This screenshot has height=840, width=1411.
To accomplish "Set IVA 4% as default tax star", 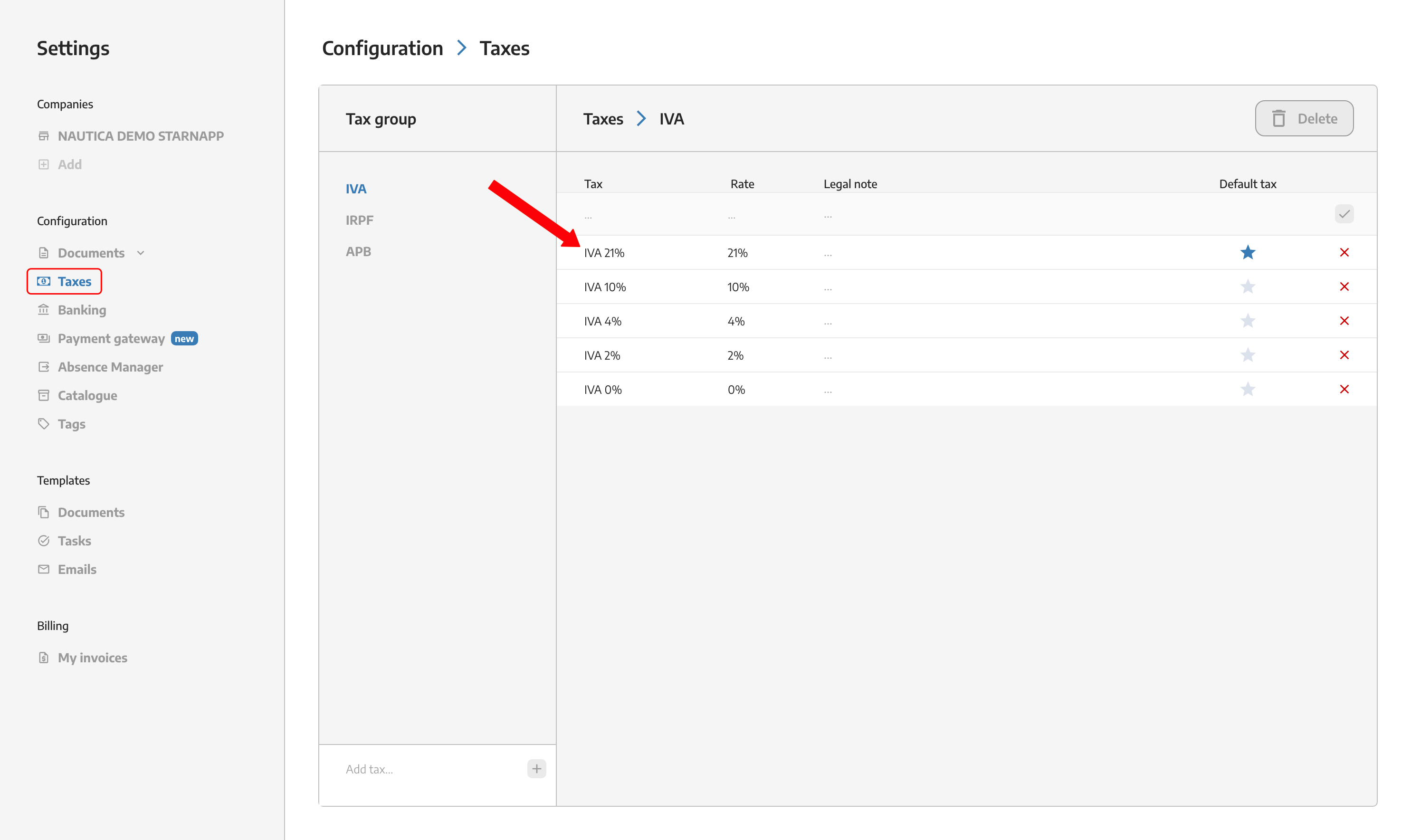I will (1248, 321).
